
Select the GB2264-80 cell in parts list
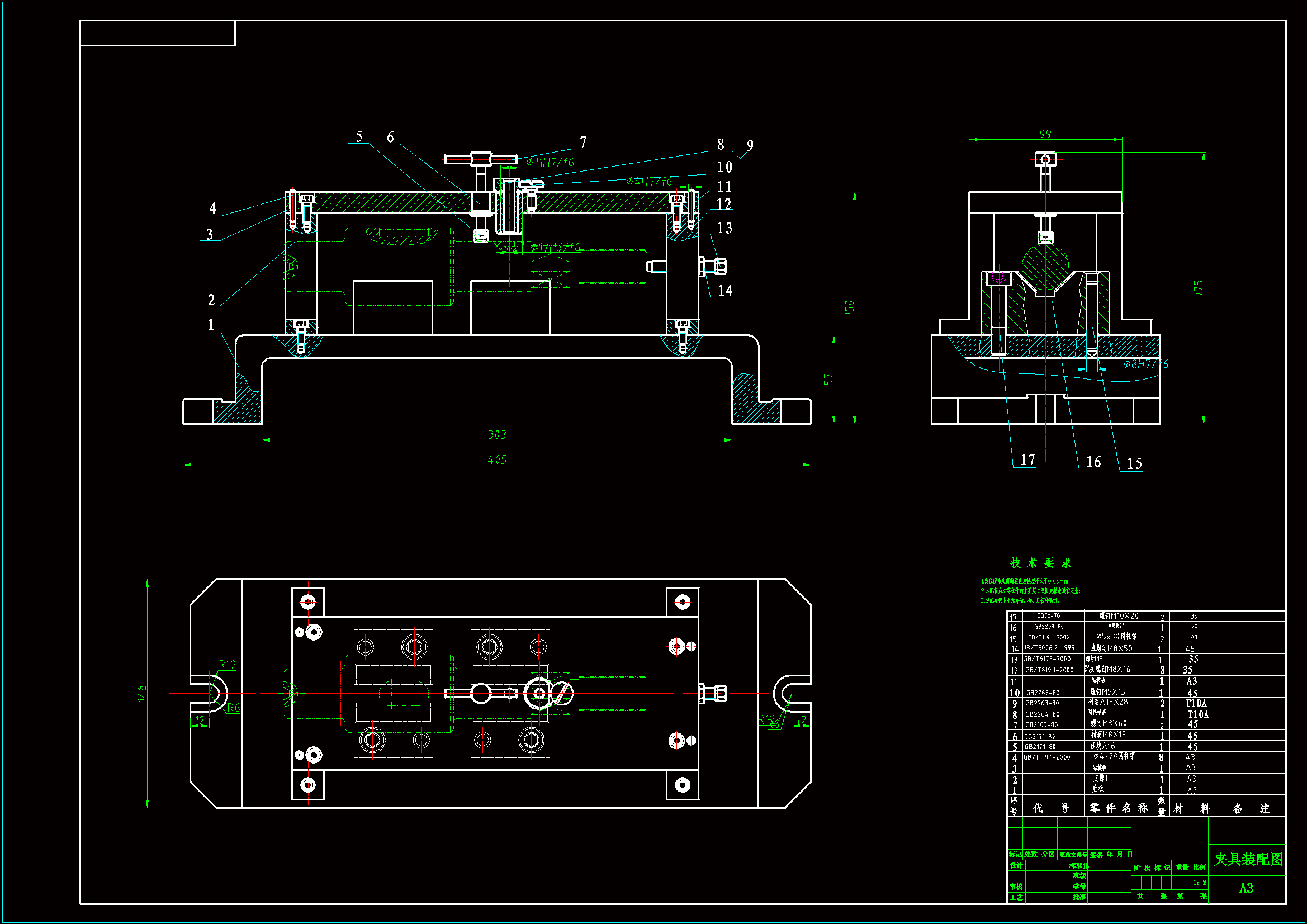coord(1042,714)
